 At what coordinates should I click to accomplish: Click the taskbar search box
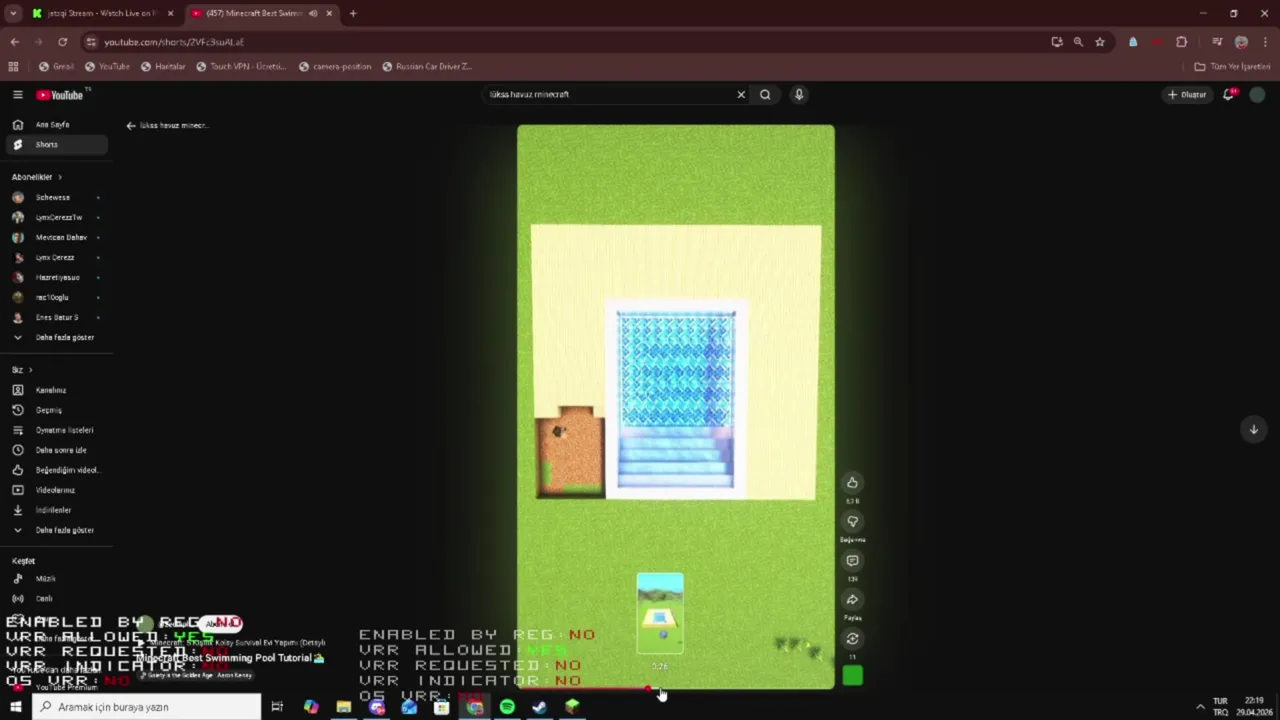[x=147, y=707]
